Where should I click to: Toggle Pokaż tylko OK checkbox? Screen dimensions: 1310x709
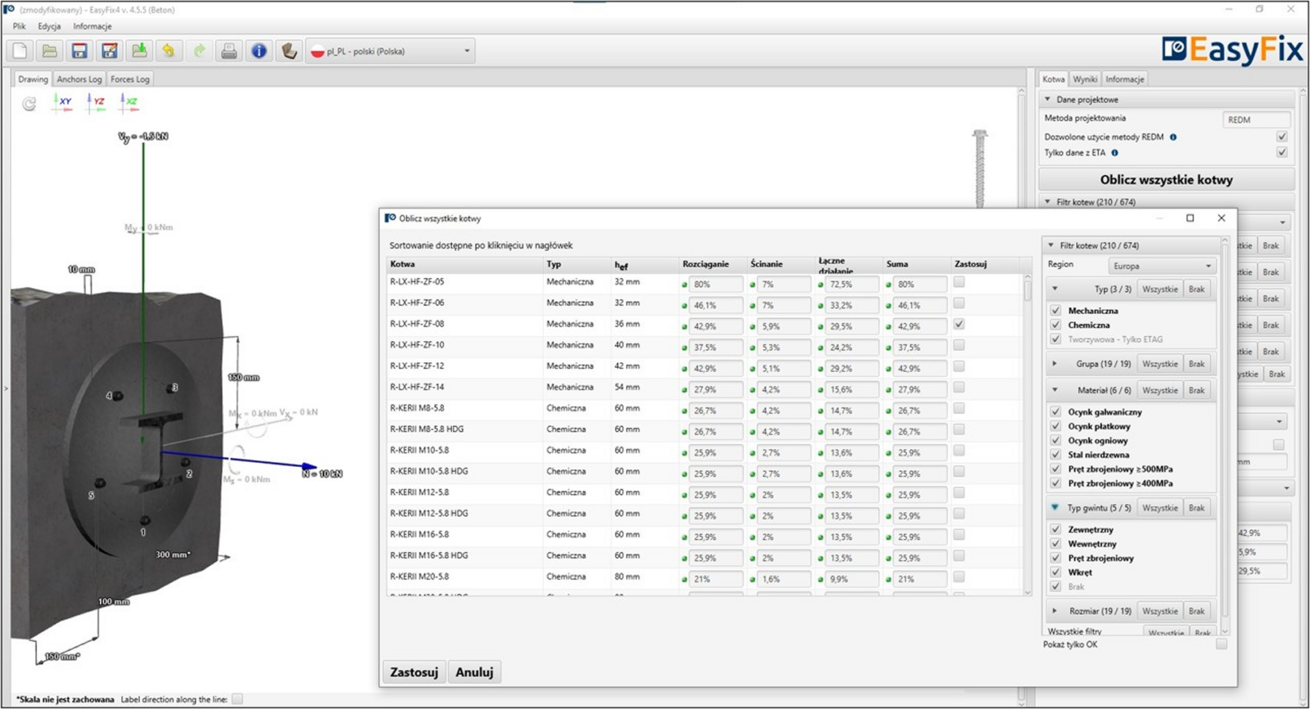(1221, 645)
